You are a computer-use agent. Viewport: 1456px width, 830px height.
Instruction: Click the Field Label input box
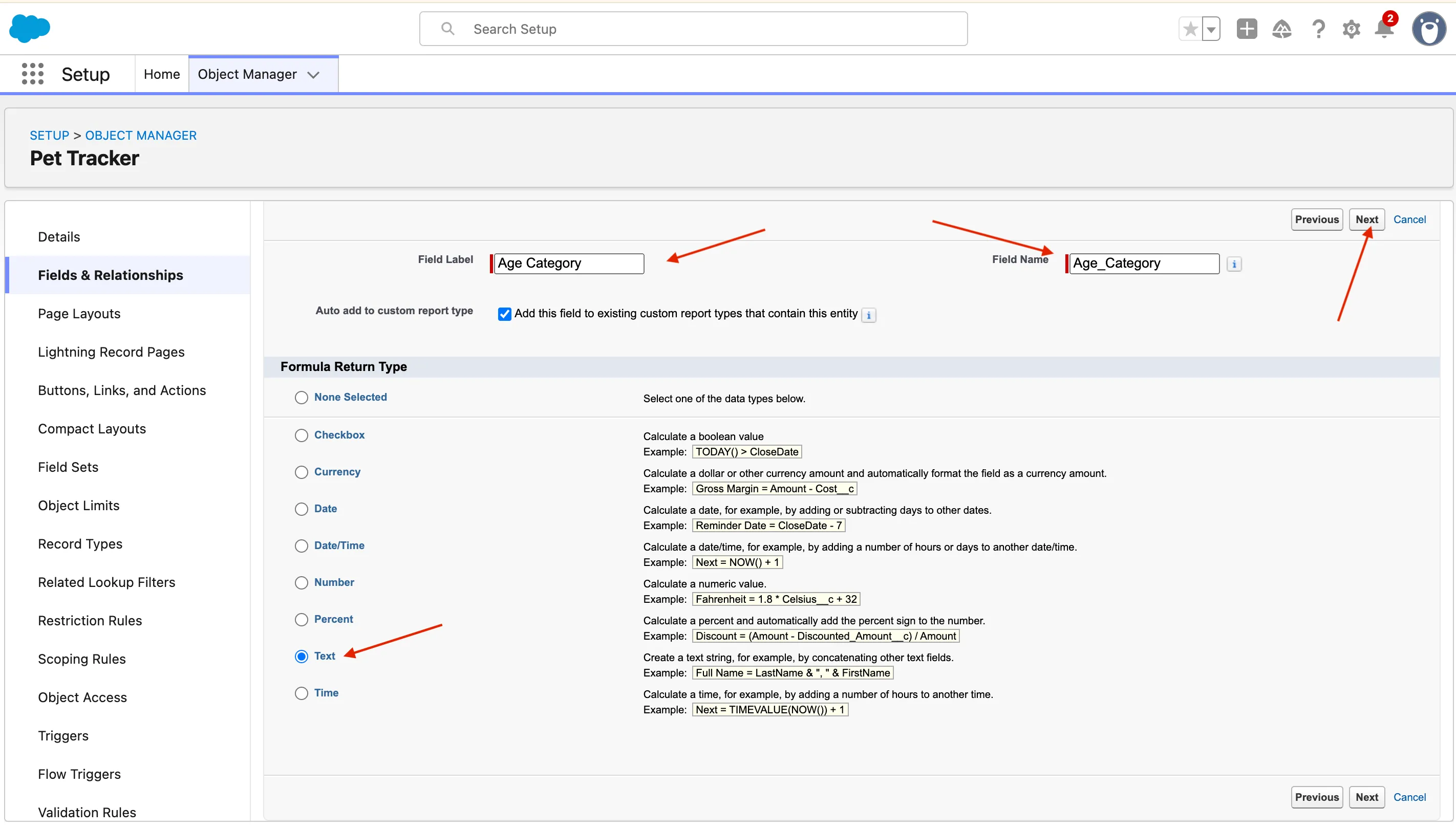569,264
